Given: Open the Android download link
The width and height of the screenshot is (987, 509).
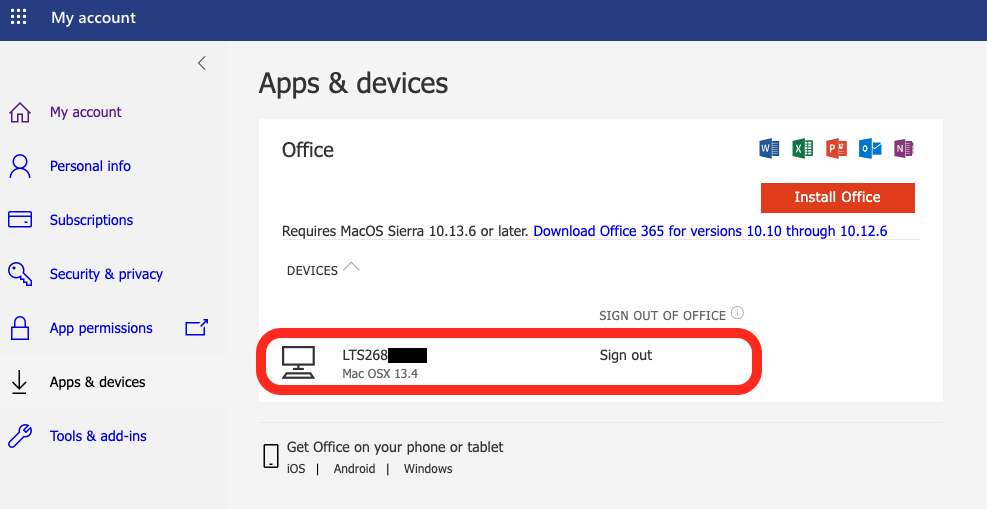Looking at the screenshot, I should pyautogui.click(x=354, y=469).
